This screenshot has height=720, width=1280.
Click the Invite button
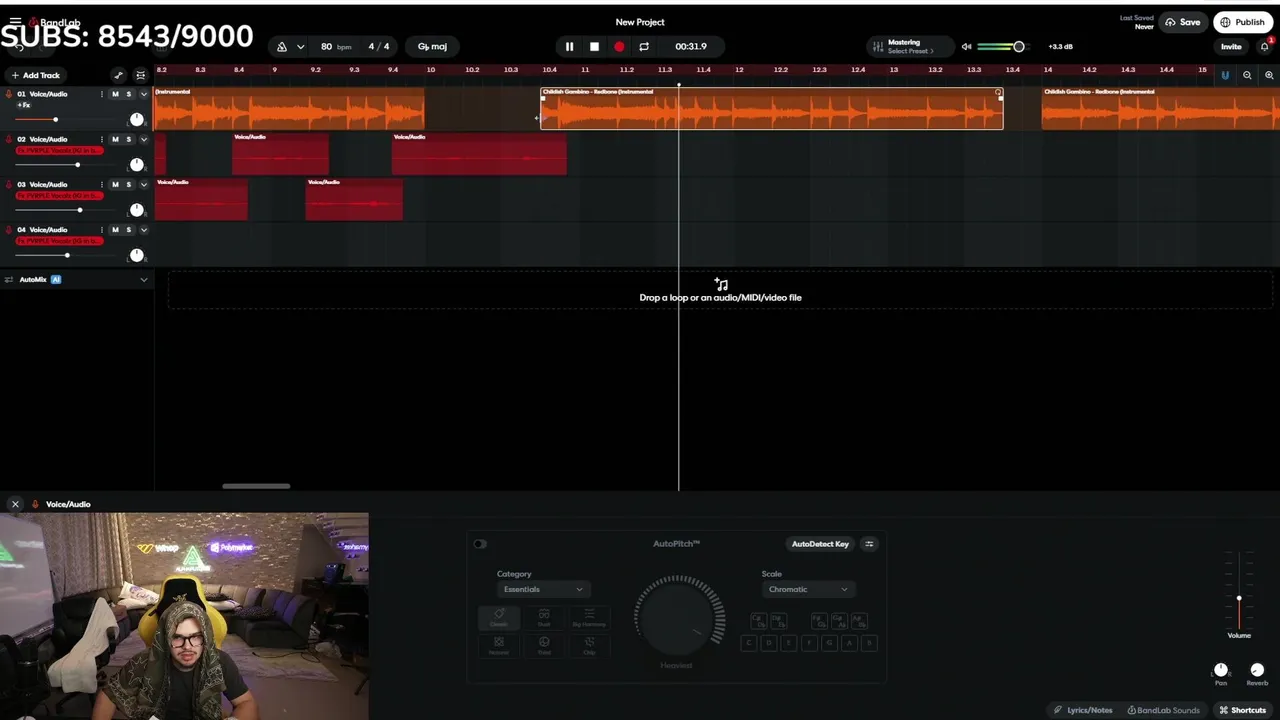click(1231, 47)
